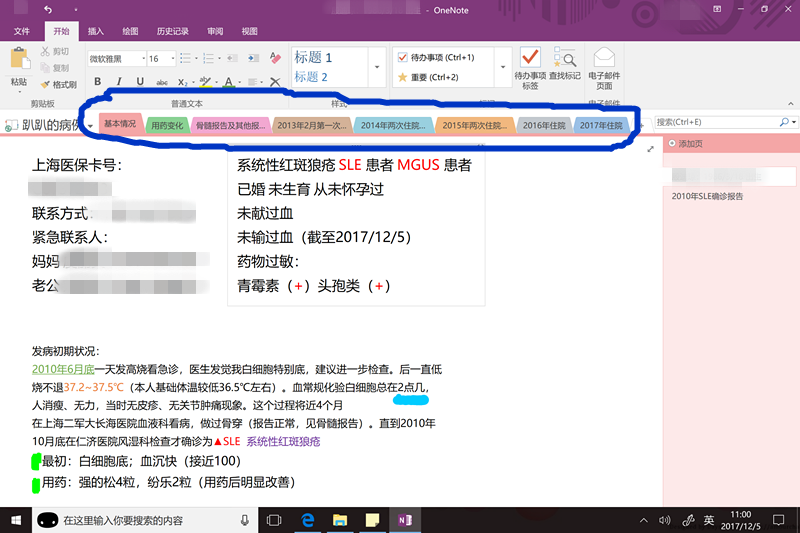The width and height of the screenshot is (800, 533).
Task: Expand bullet style dropdown arrow
Action: coord(196,58)
